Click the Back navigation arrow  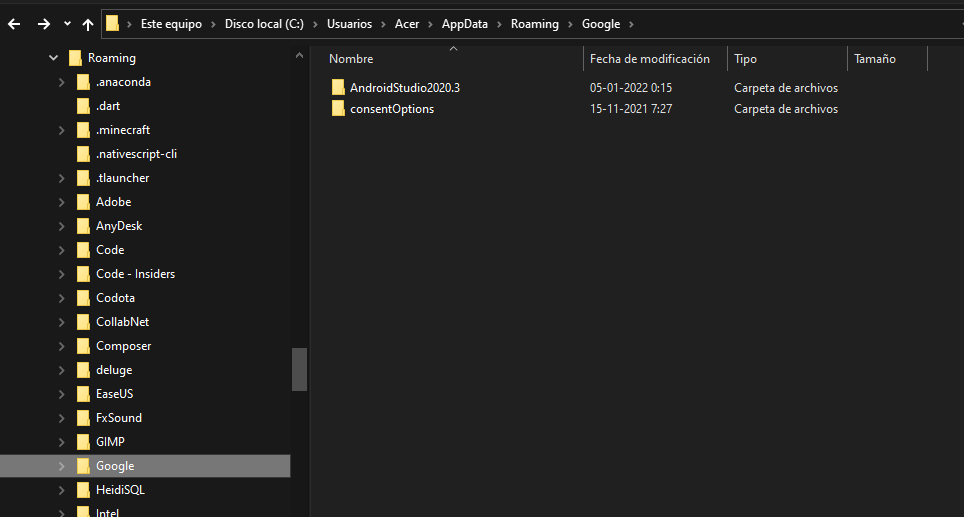(14, 24)
